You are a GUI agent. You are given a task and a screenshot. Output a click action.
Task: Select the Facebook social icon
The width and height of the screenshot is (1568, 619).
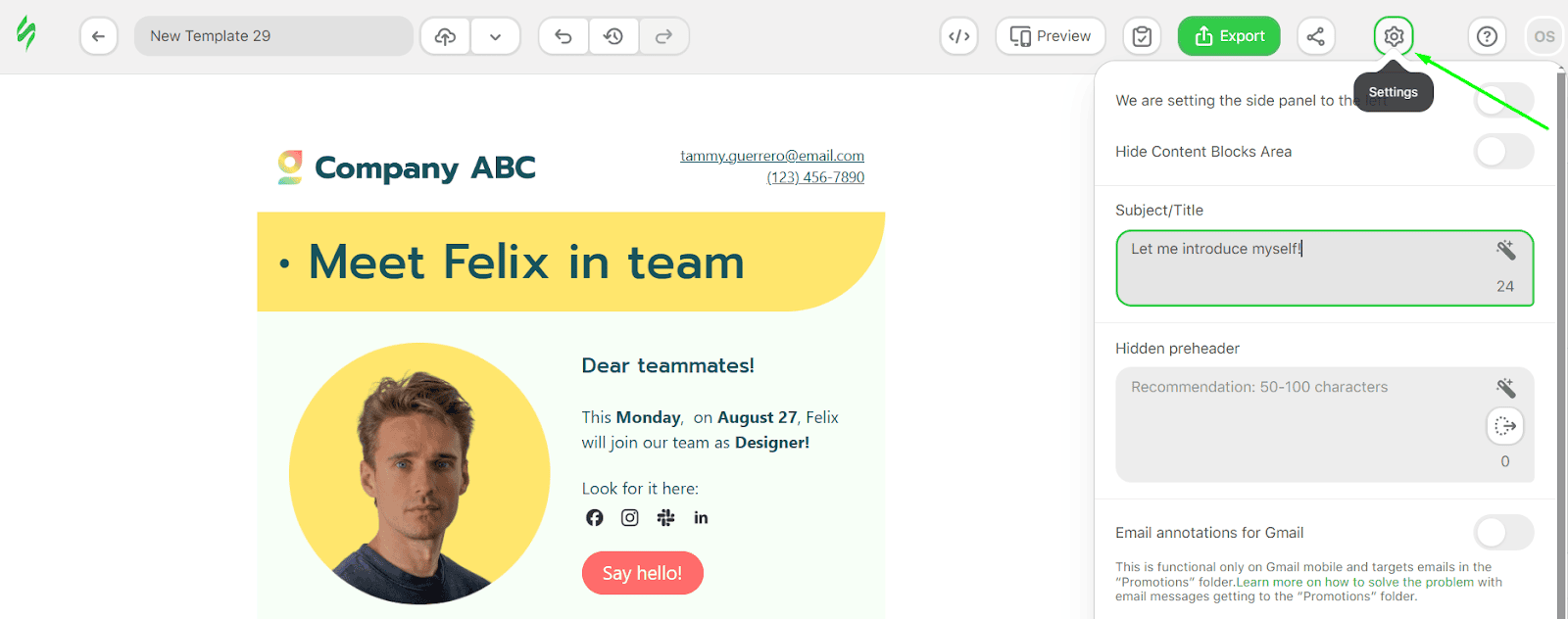[x=595, y=517]
